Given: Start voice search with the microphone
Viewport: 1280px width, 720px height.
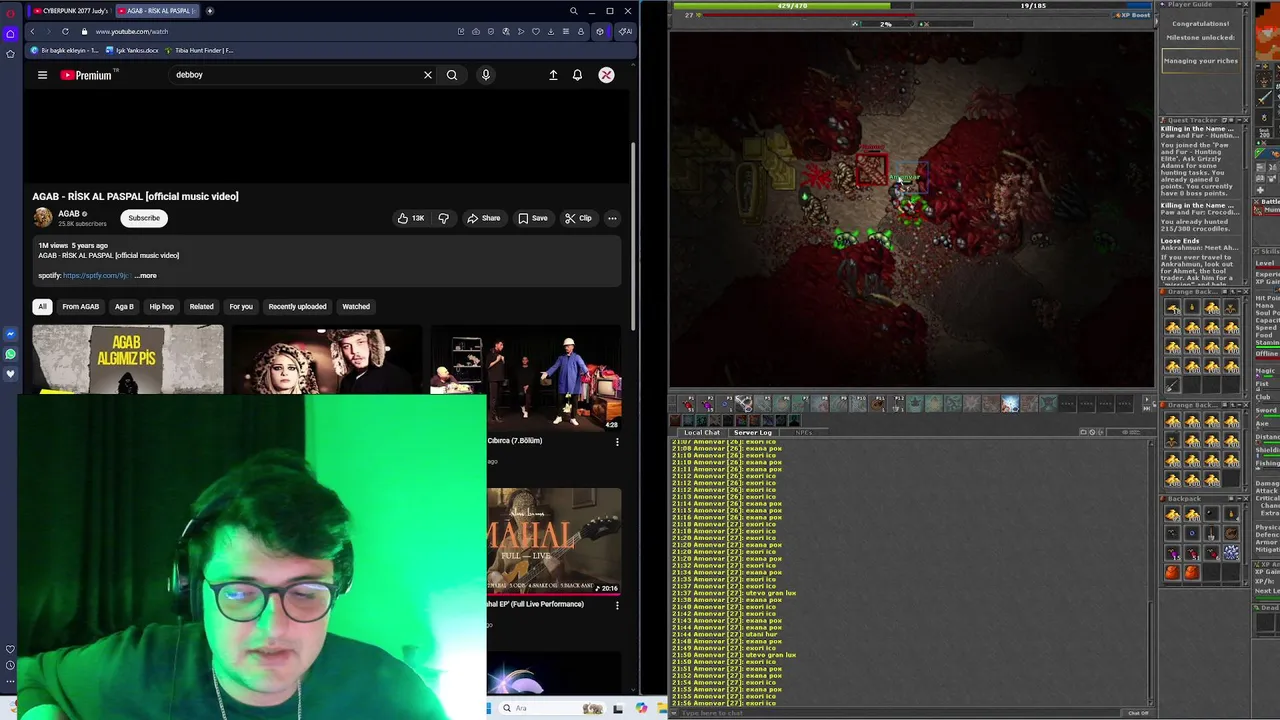Looking at the screenshot, I should coord(486,75).
